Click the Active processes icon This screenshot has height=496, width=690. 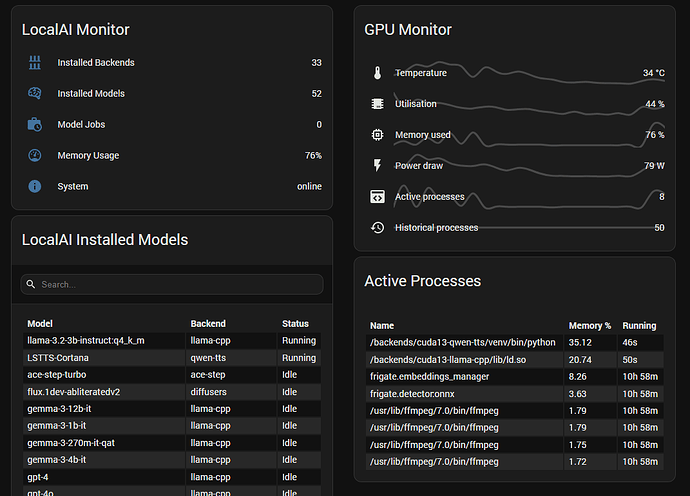click(377, 197)
